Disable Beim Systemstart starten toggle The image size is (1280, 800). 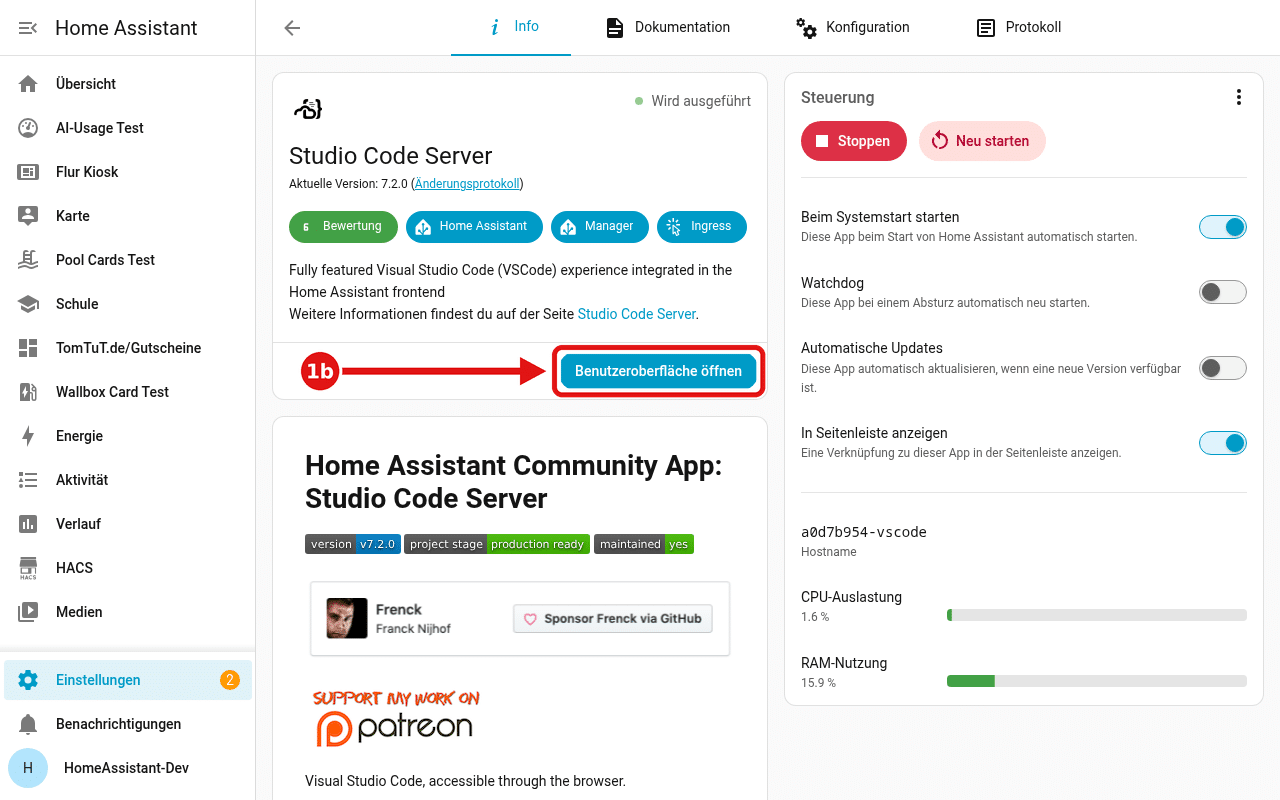coord(1223,227)
